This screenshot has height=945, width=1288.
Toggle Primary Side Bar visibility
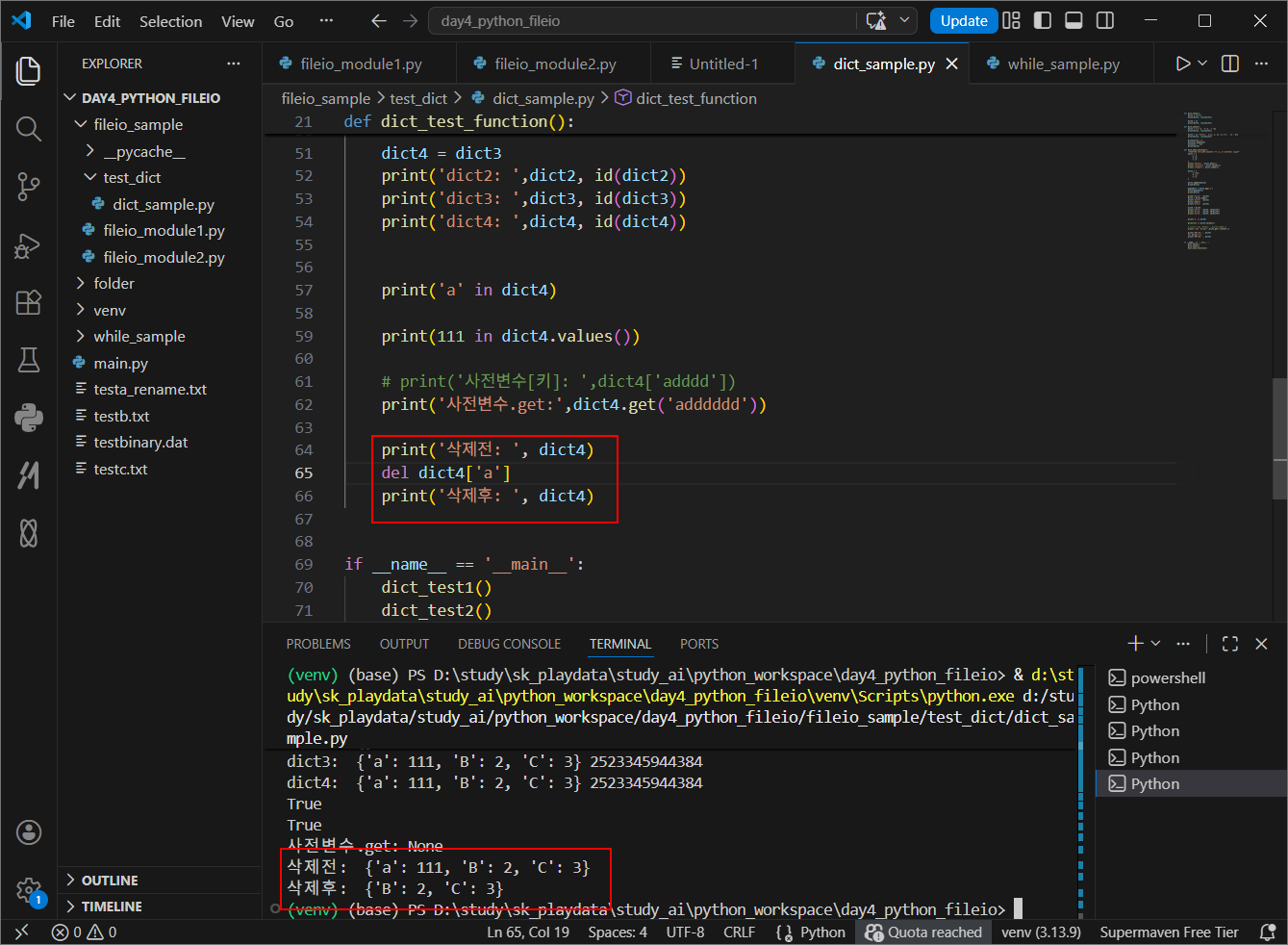pos(1043,20)
